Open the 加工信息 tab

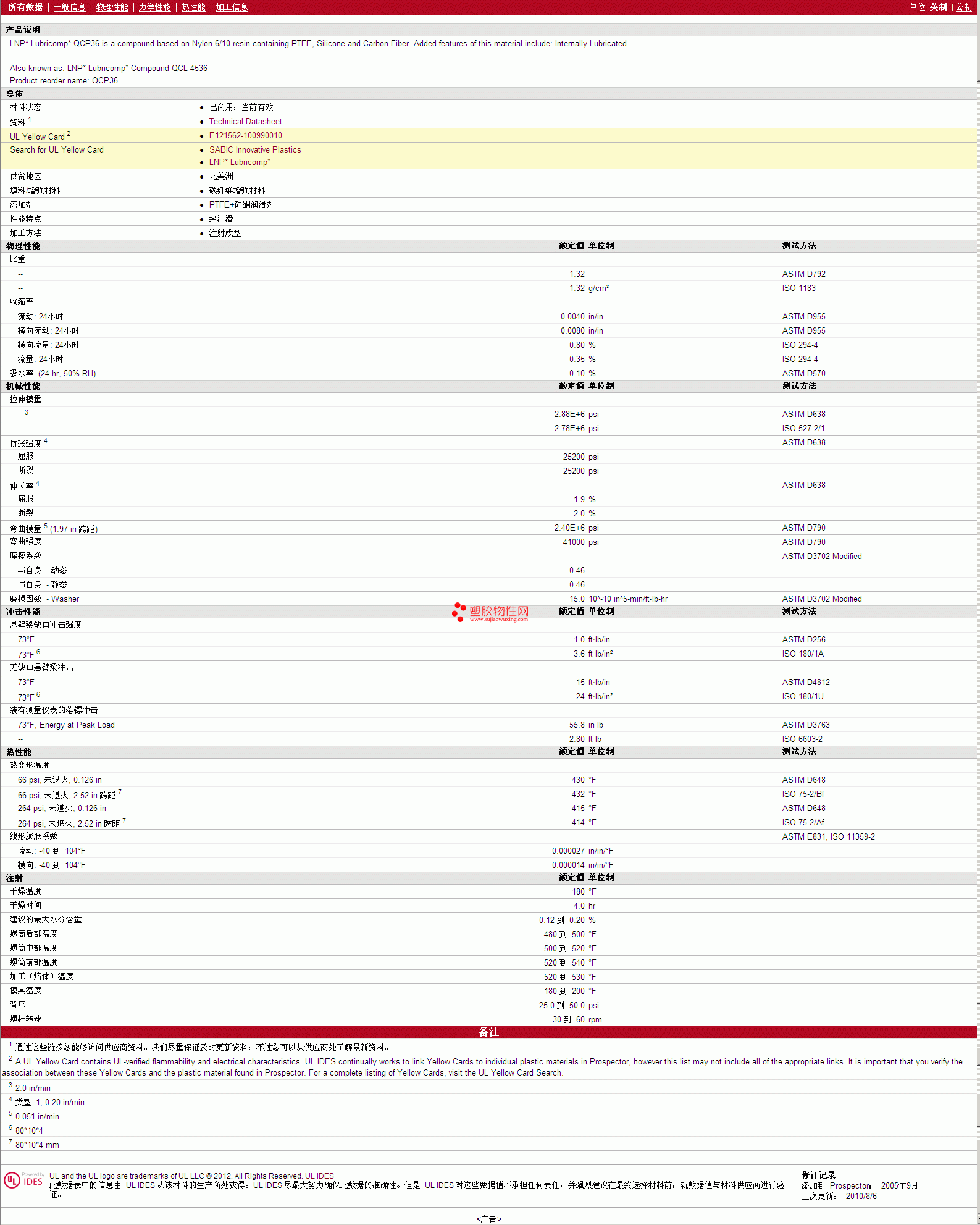click(x=232, y=7)
